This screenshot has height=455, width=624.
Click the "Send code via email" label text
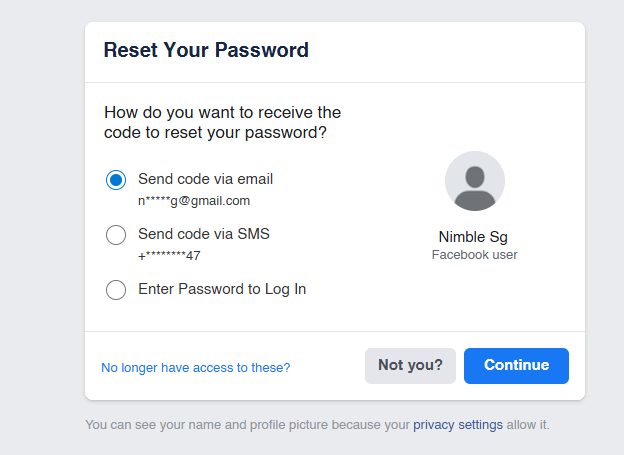(205, 180)
